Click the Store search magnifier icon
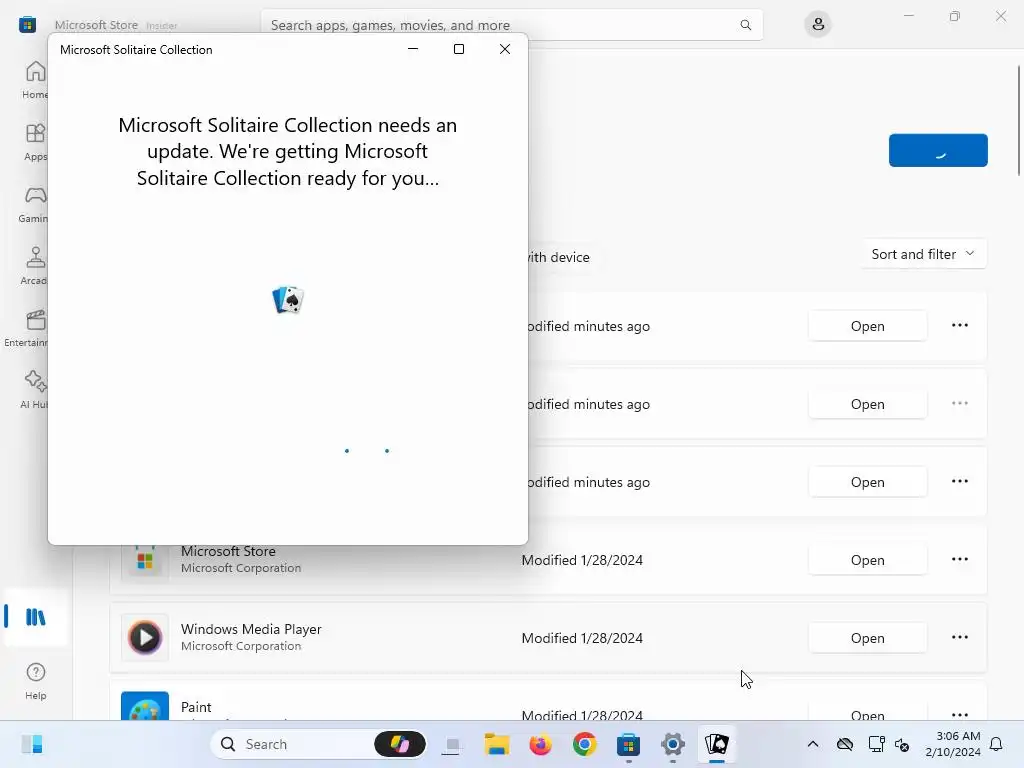Viewport: 1024px width, 768px height. click(745, 25)
